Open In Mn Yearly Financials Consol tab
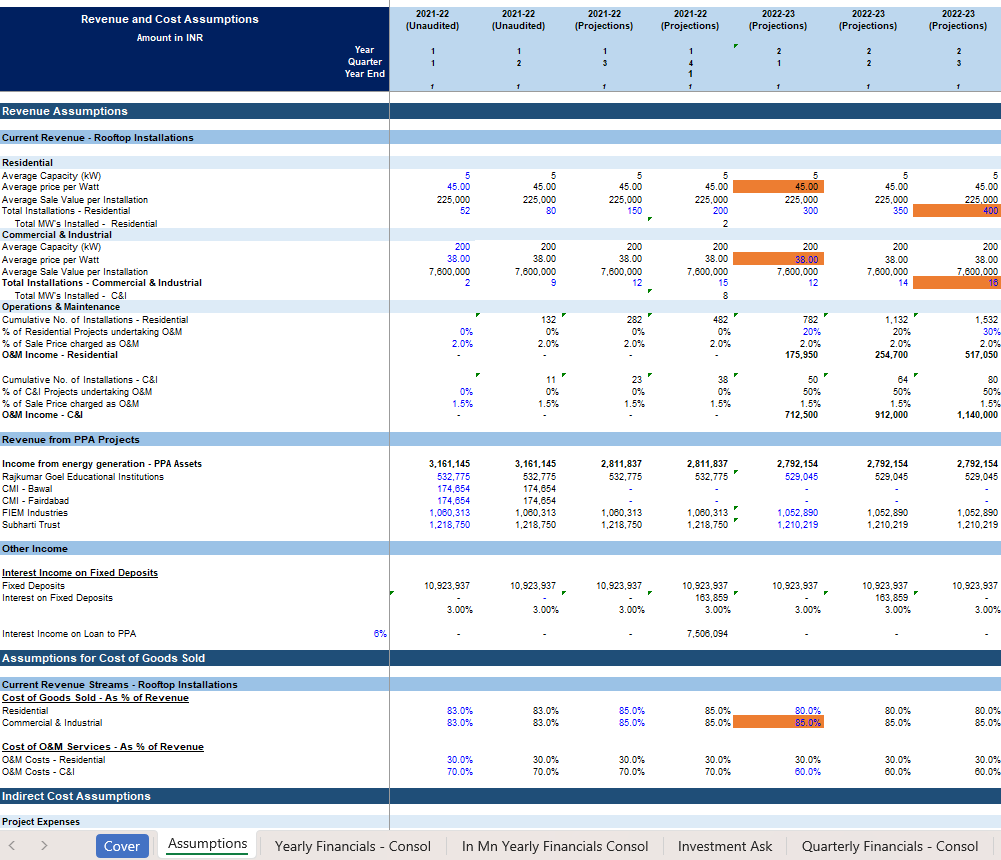1001x860 pixels. [555, 846]
